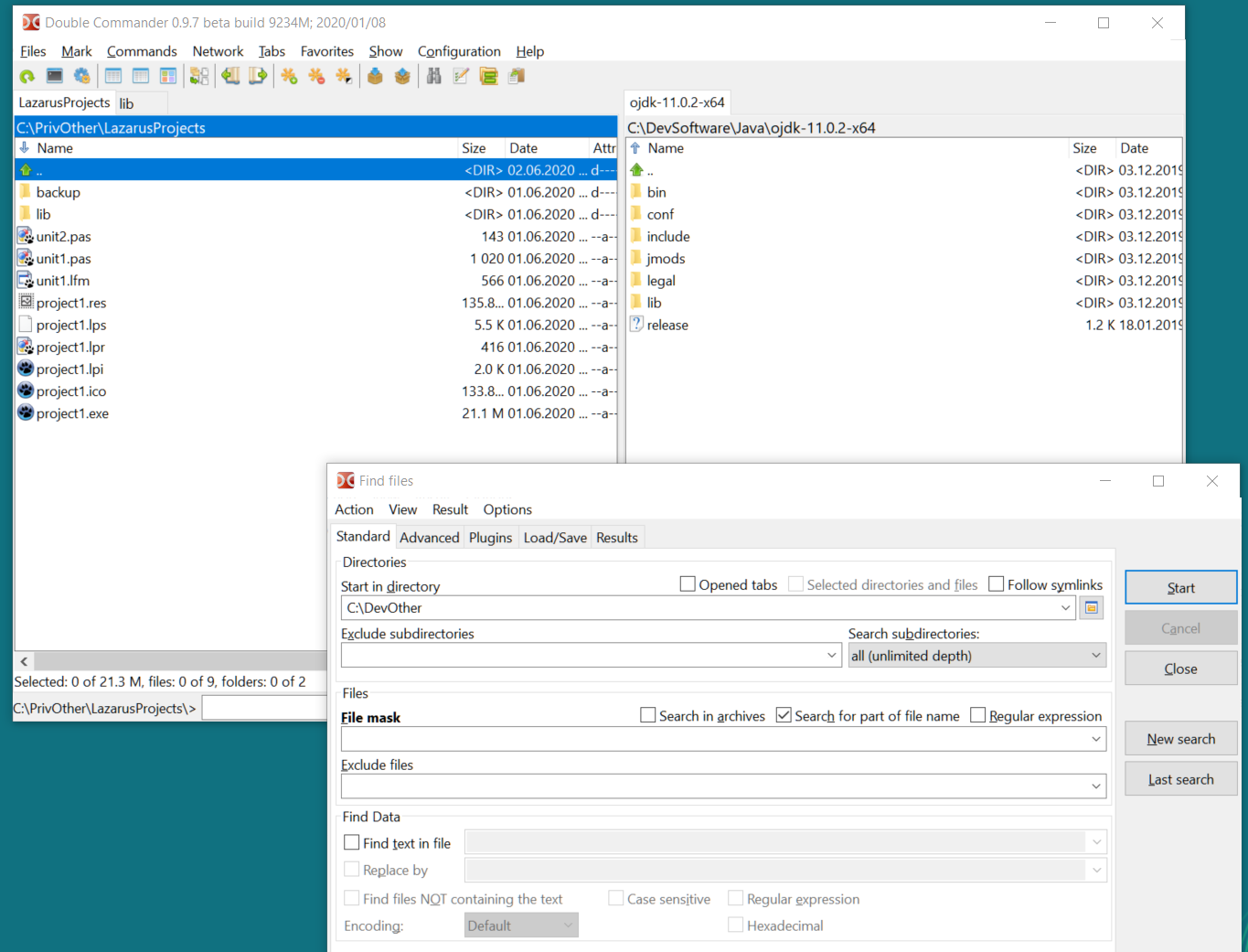Select project1.res in the left panel

316,303
